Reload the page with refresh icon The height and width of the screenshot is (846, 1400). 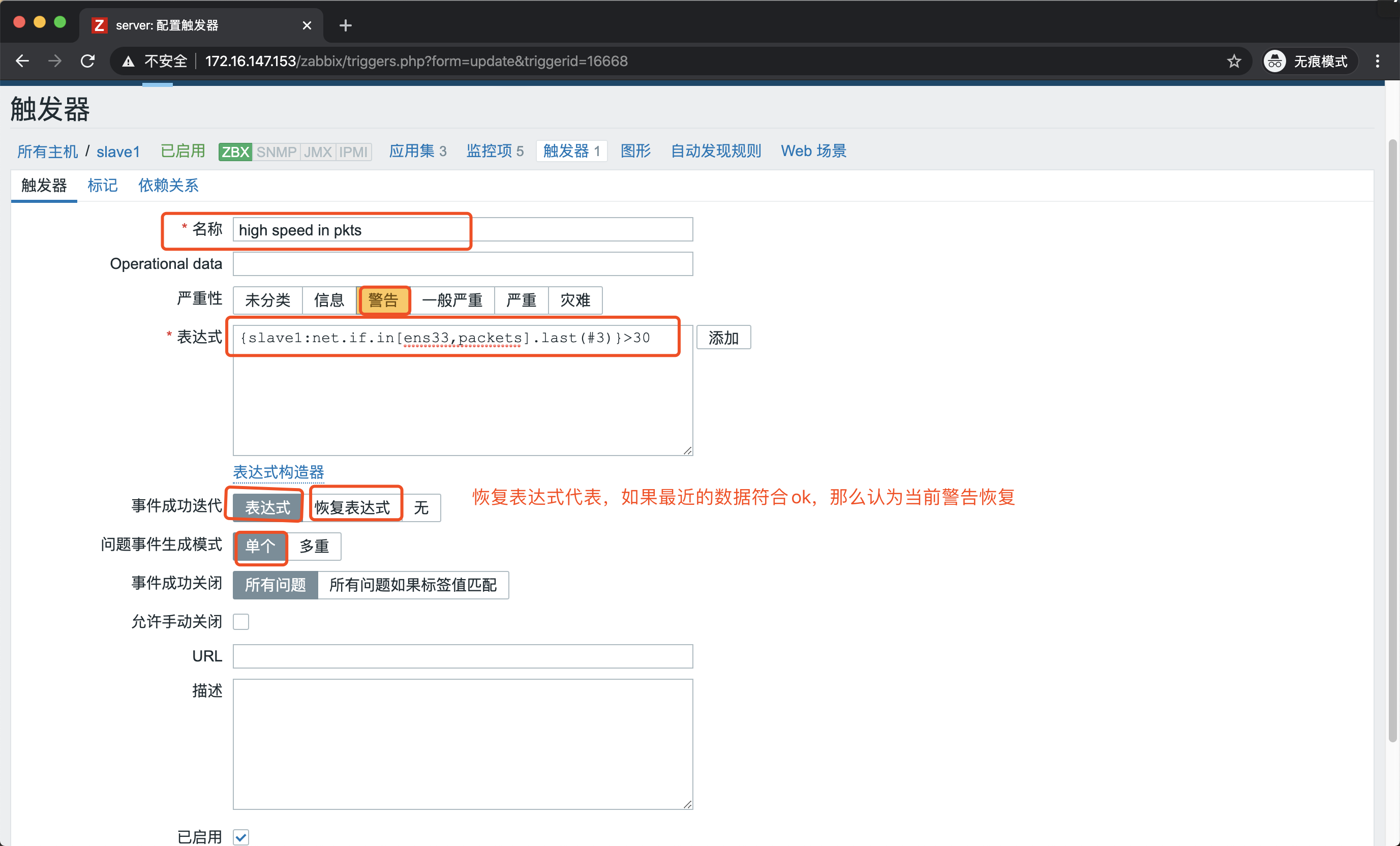(87, 61)
